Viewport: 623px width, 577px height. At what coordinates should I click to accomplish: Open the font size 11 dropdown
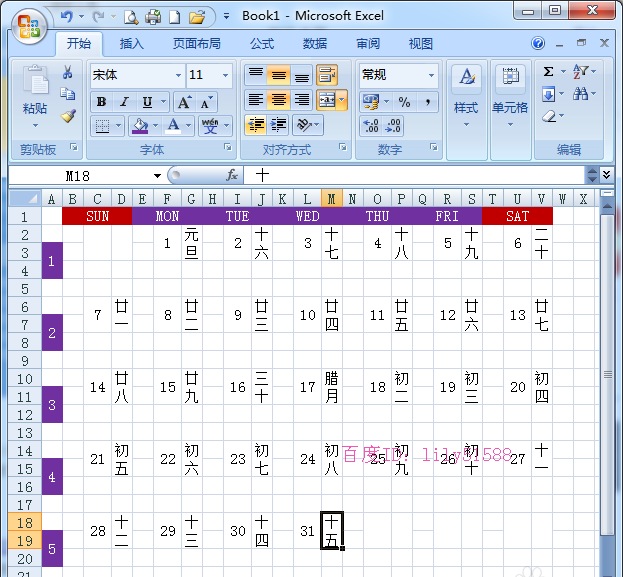(x=225, y=75)
